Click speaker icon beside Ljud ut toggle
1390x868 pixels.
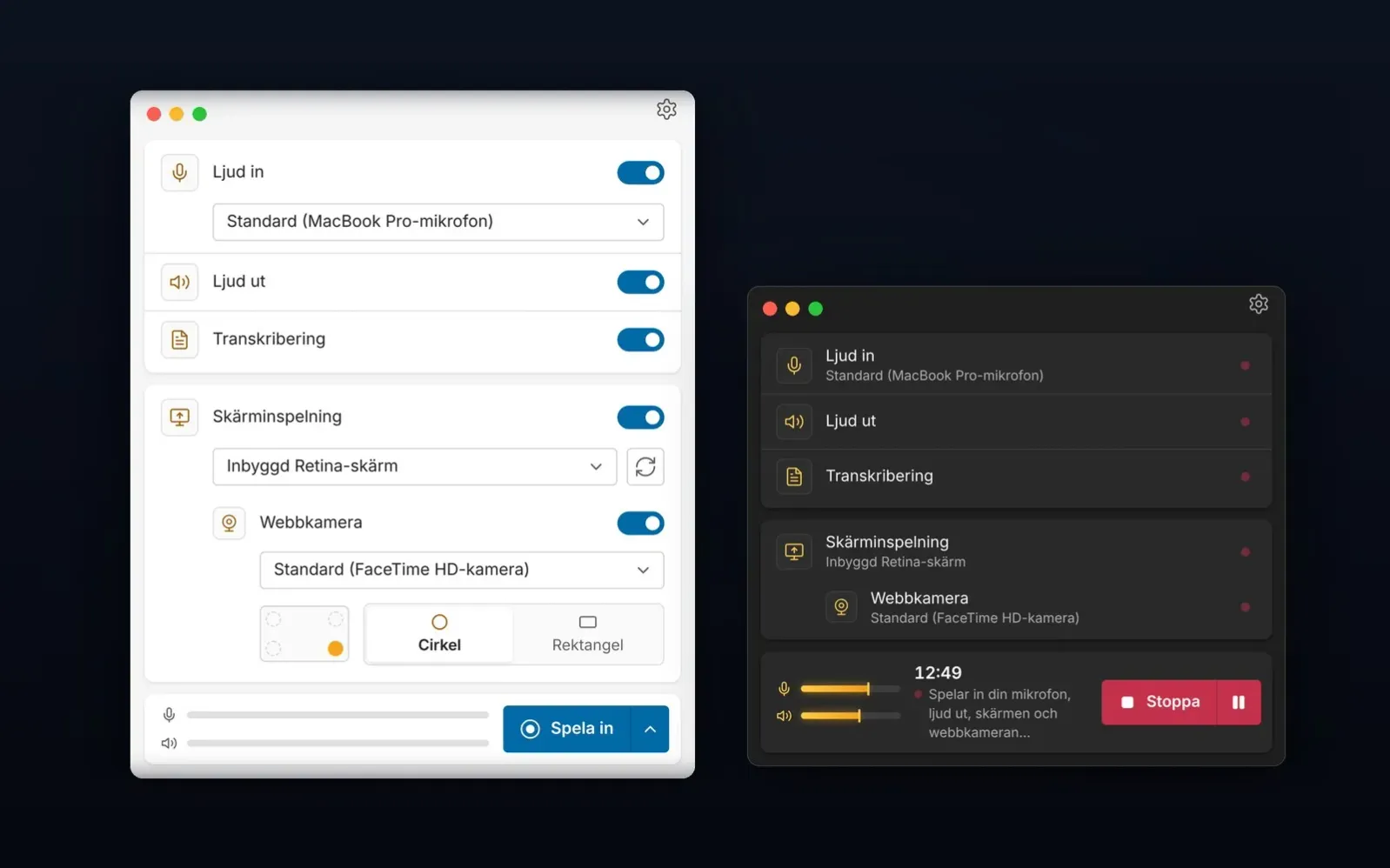coord(179,282)
